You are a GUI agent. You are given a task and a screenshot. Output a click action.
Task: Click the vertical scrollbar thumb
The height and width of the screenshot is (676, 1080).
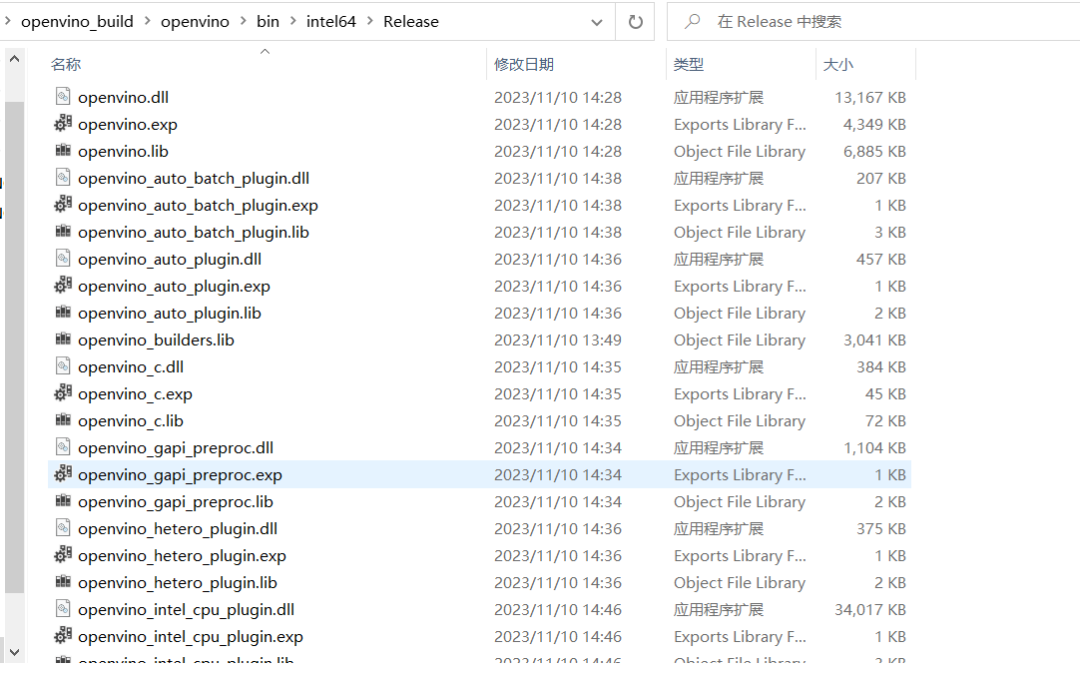(14, 347)
